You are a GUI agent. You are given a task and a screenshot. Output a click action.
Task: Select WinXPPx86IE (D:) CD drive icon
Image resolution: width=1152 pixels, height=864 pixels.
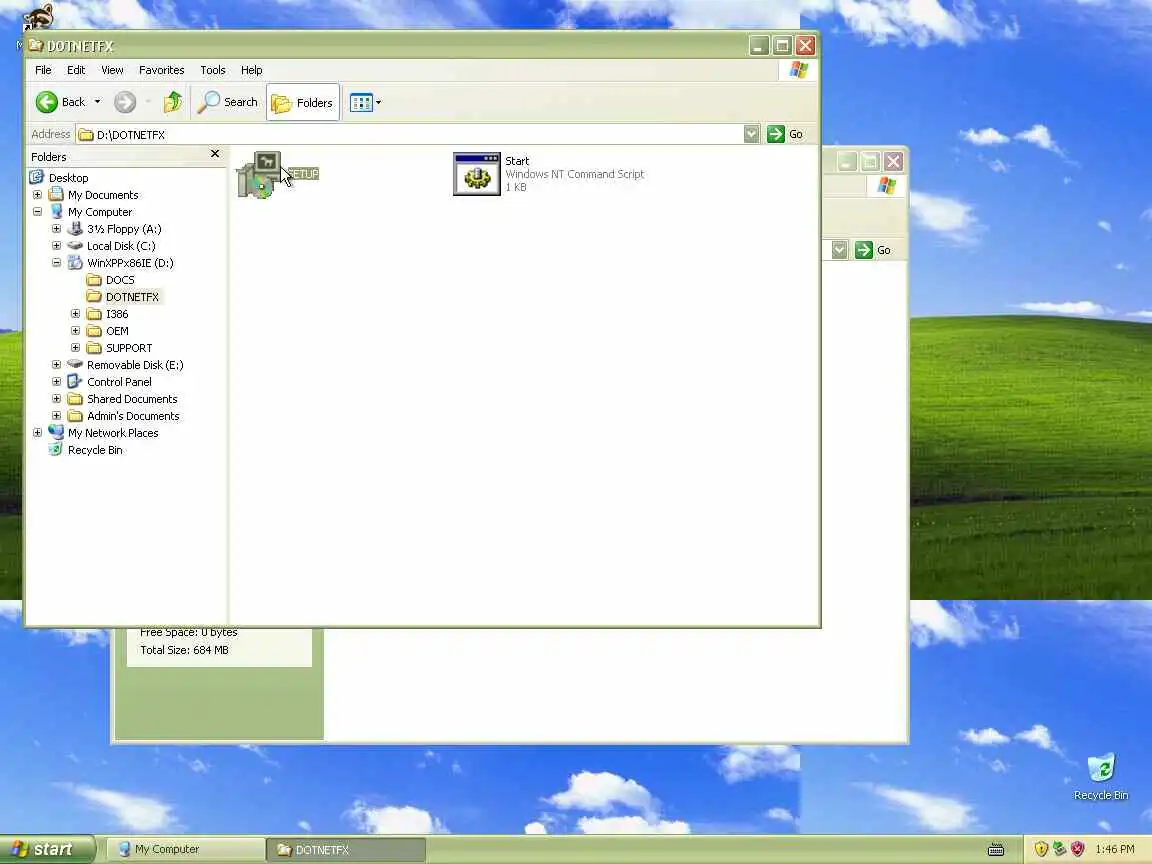(75, 262)
